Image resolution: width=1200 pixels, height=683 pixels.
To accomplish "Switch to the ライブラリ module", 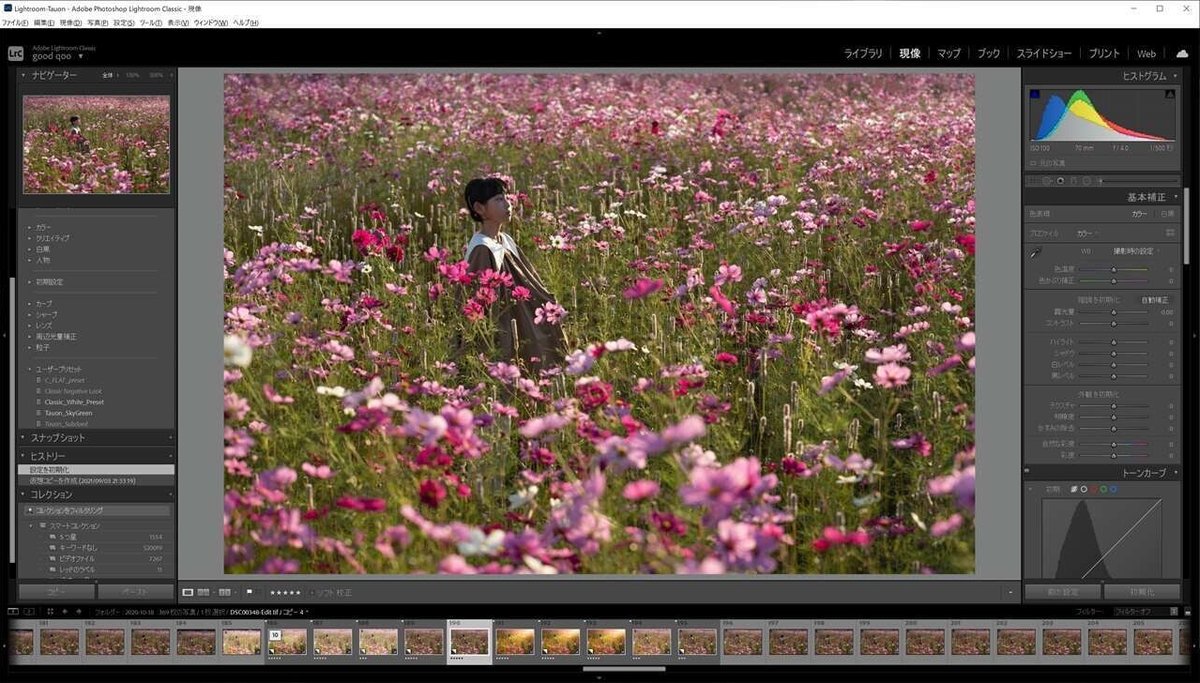I will tap(863, 53).
